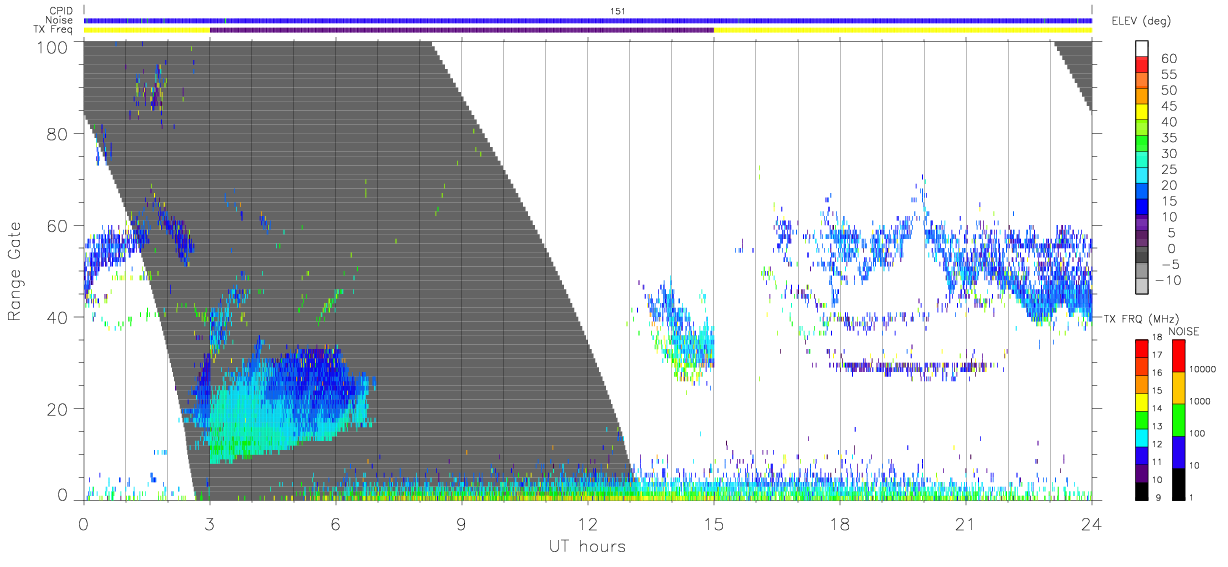Click the Range Gate axis title
Image resolution: width=1228 pixels, height=567 pixels.
pos(15,270)
